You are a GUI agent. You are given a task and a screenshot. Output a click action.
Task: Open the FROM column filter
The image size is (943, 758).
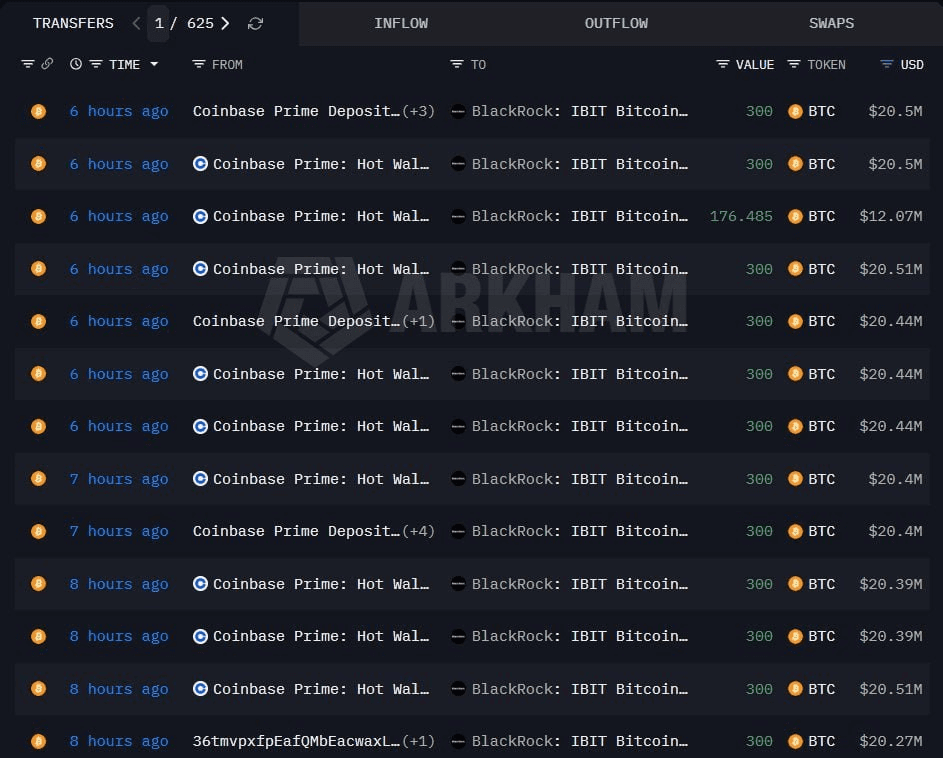(x=199, y=64)
